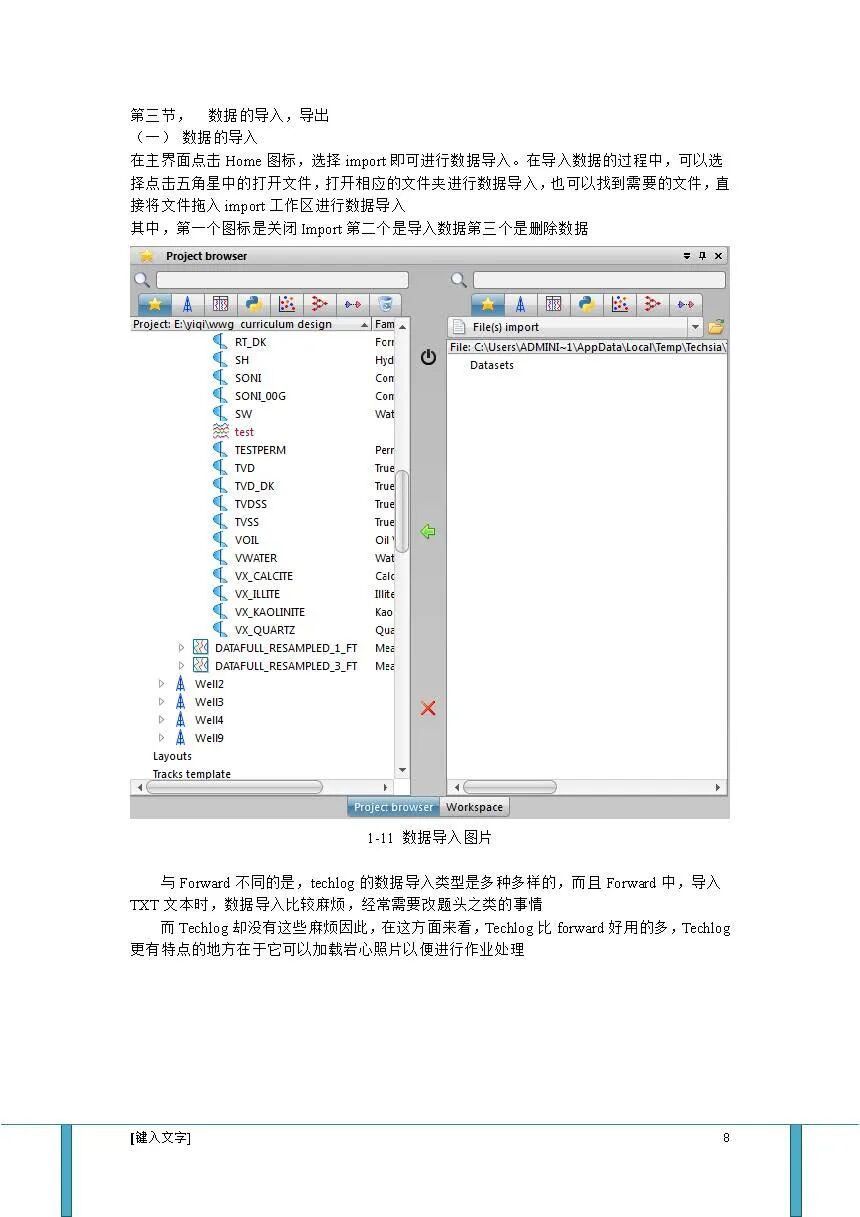Click the left panel search field

pos(283,280)
